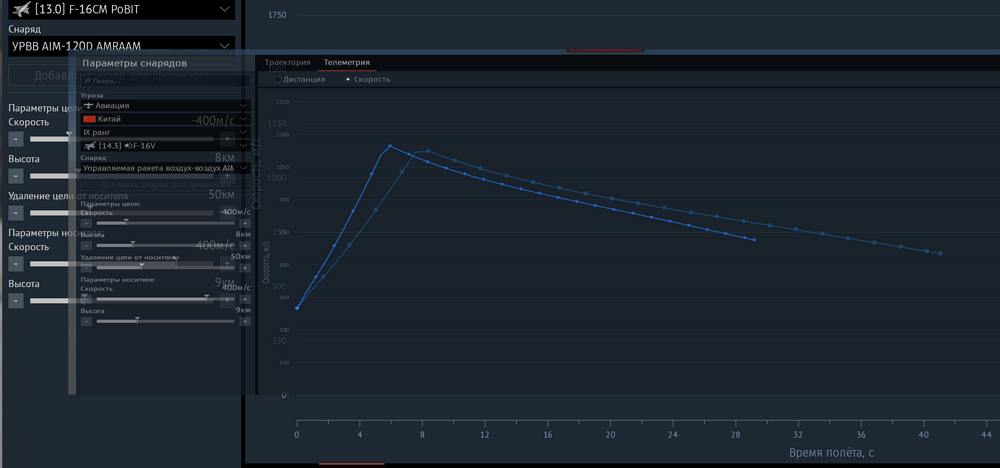1000x468 pixels.
Task: Click the carrier Высота slider in overlay panel
Action: 165,322
